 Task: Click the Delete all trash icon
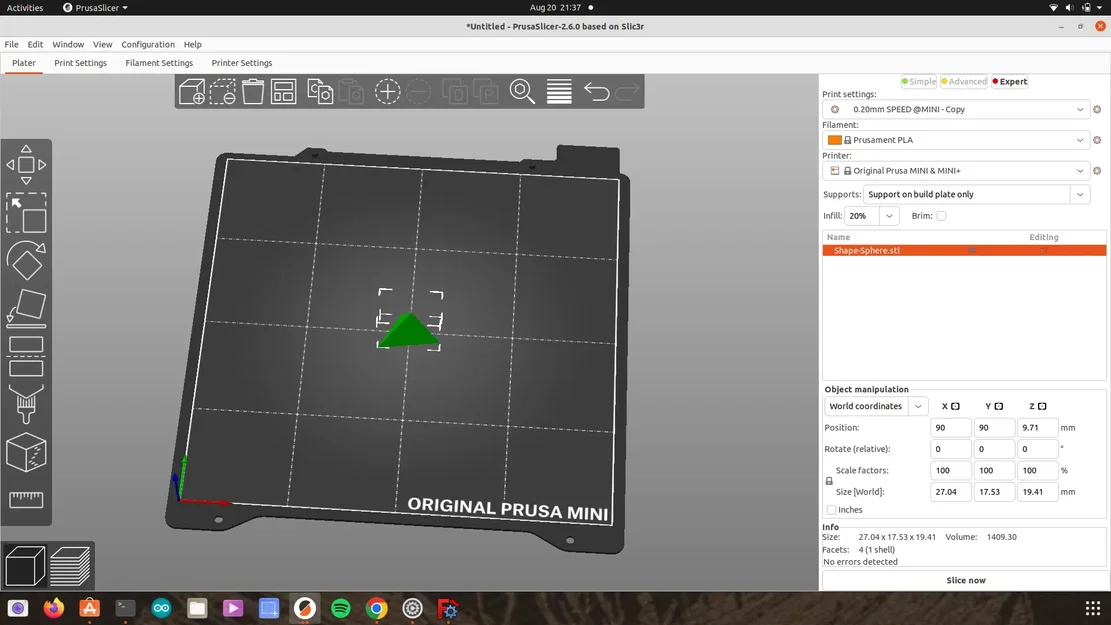coord(253,92)
